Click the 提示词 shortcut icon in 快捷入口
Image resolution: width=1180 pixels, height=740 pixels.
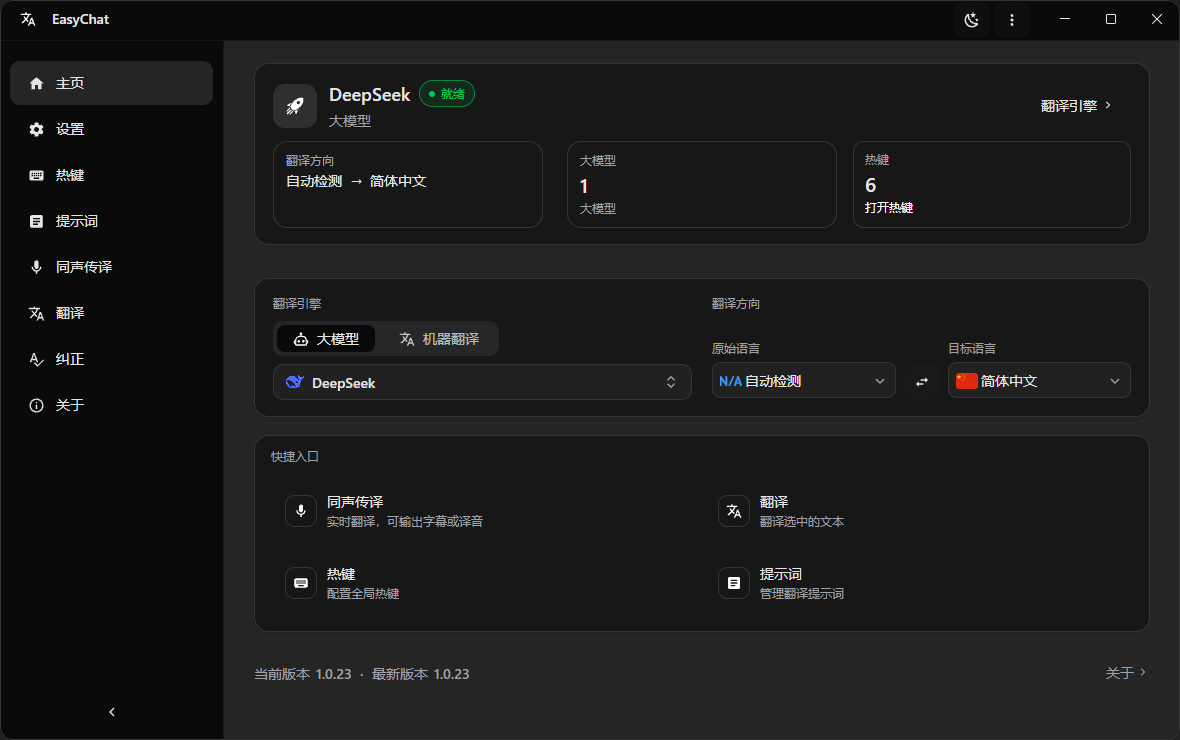[734, 583]
